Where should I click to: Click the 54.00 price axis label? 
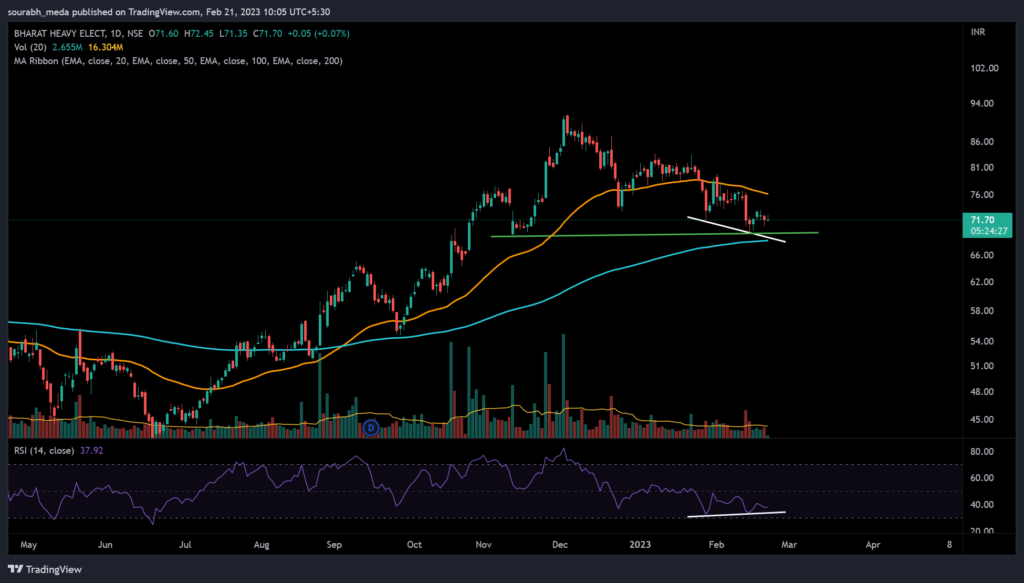pos(982,341)
